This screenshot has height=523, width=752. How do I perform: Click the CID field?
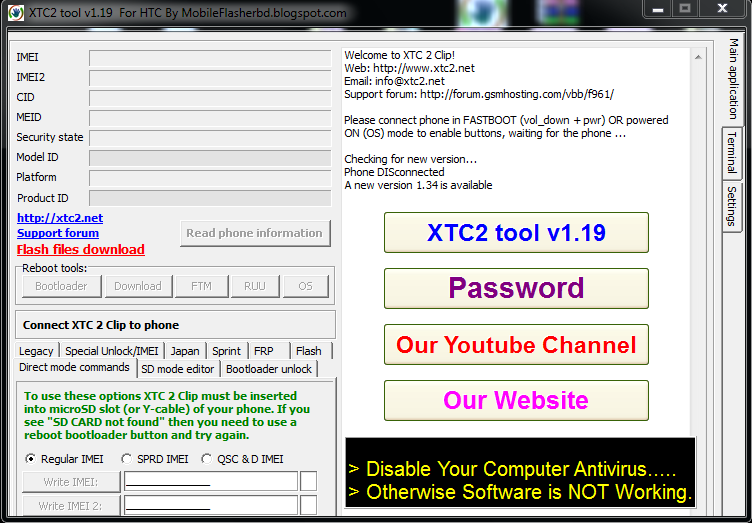210,98
